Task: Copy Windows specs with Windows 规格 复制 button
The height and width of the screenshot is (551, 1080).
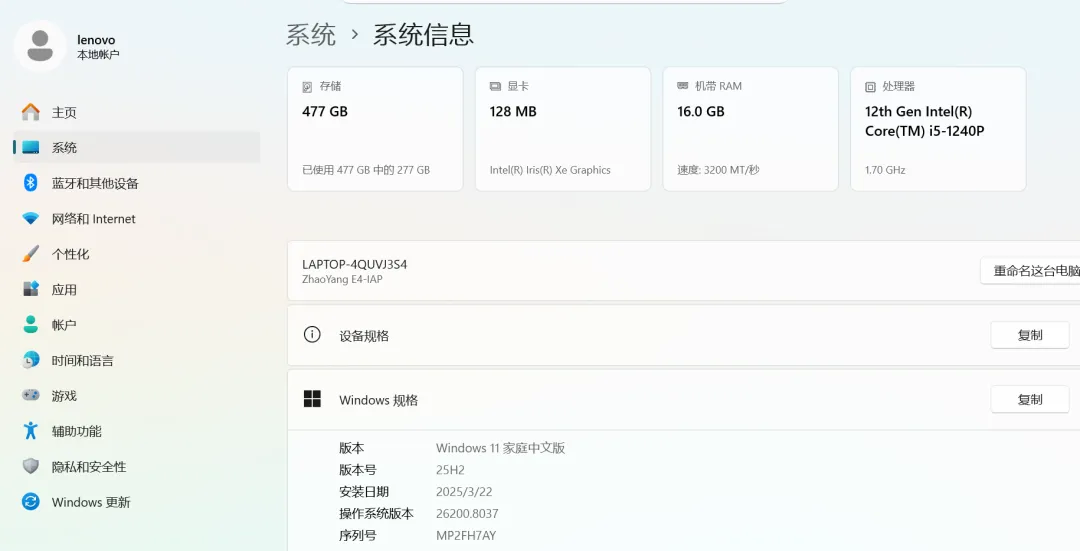Action: coord(1030,399)
